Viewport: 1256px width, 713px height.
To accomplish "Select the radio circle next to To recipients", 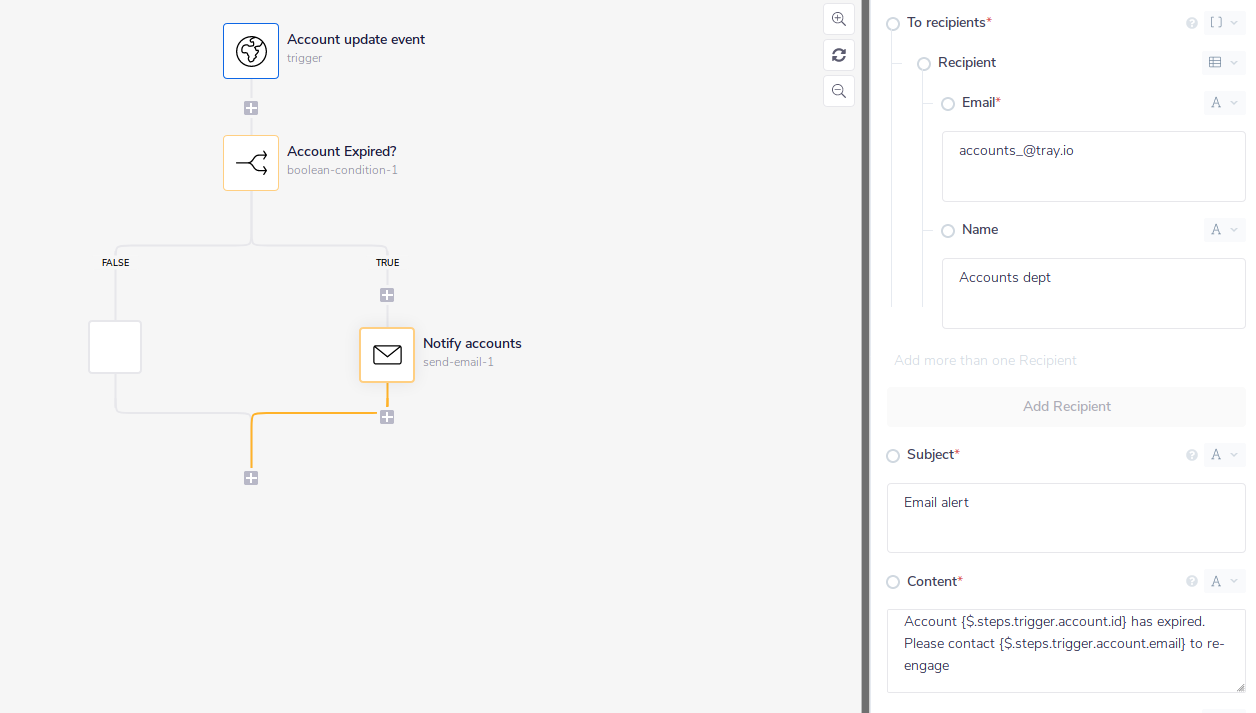I will (x=892, y=23).
